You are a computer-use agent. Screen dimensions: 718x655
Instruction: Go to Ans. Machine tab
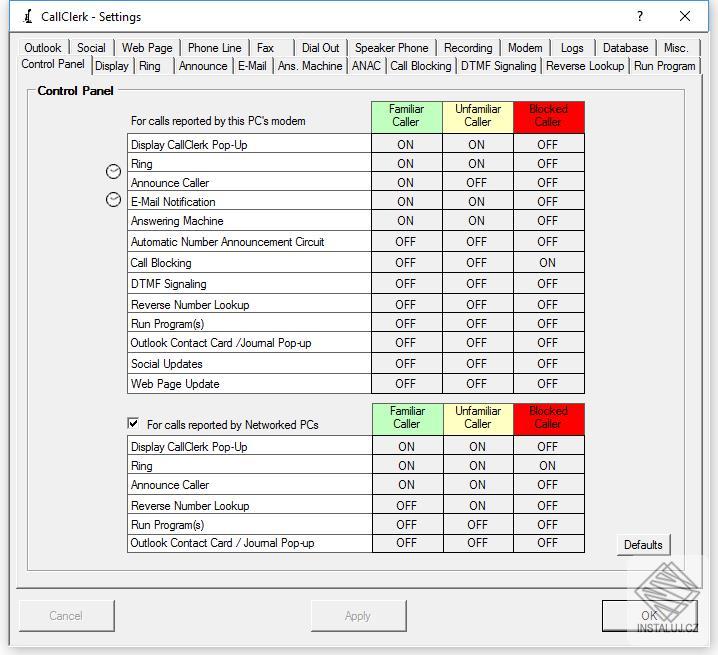[310, 66]
